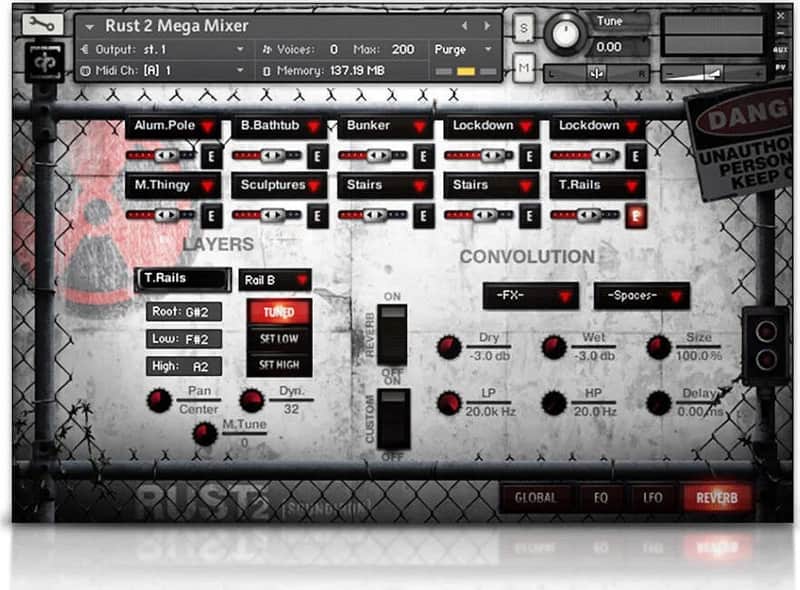Click the highlighted E button for T.Rails
The height and width of the screenshot is (590, 800).
click(x=636, y=216)
